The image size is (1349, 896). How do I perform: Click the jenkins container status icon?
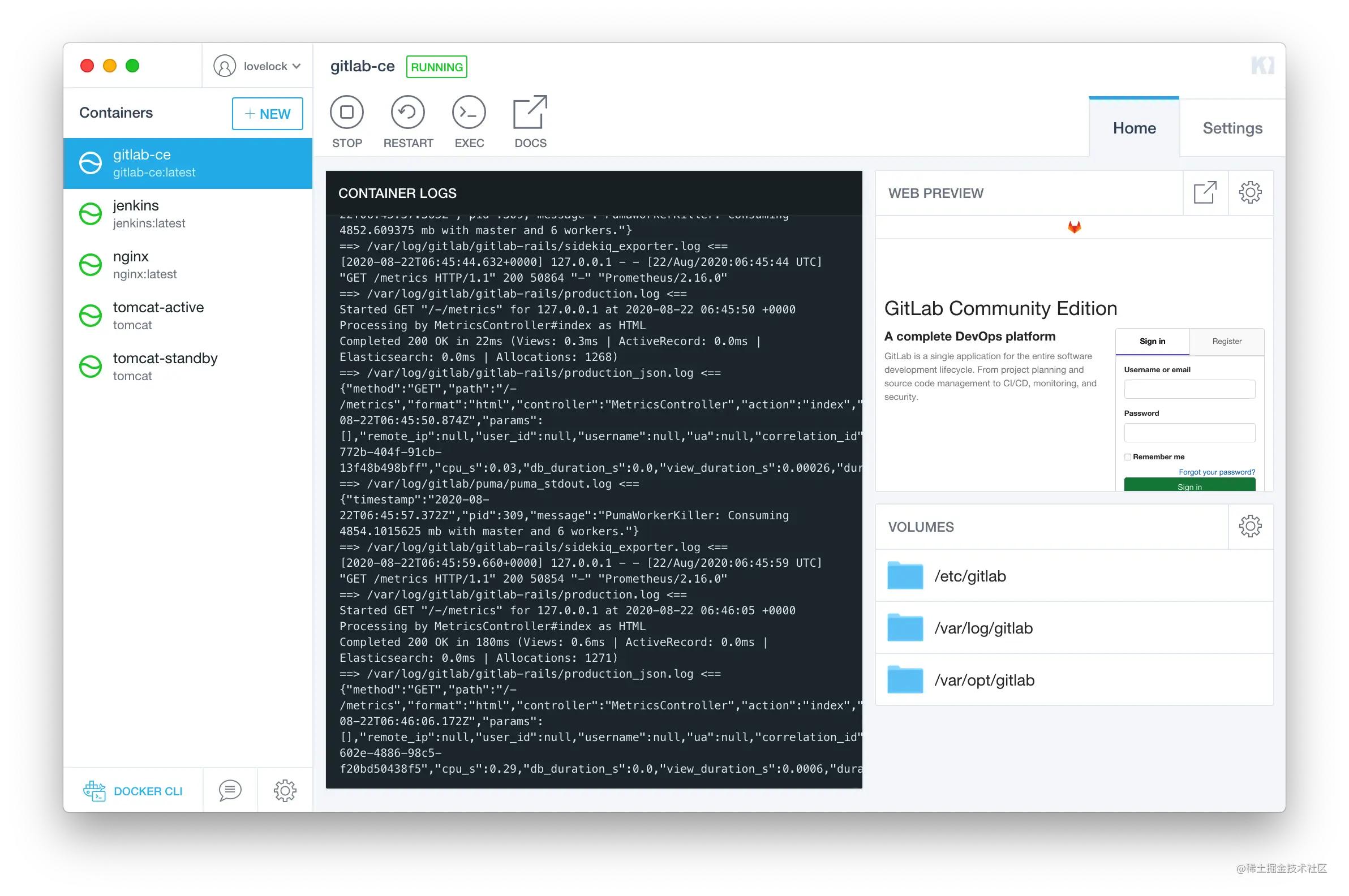(91, 214)
